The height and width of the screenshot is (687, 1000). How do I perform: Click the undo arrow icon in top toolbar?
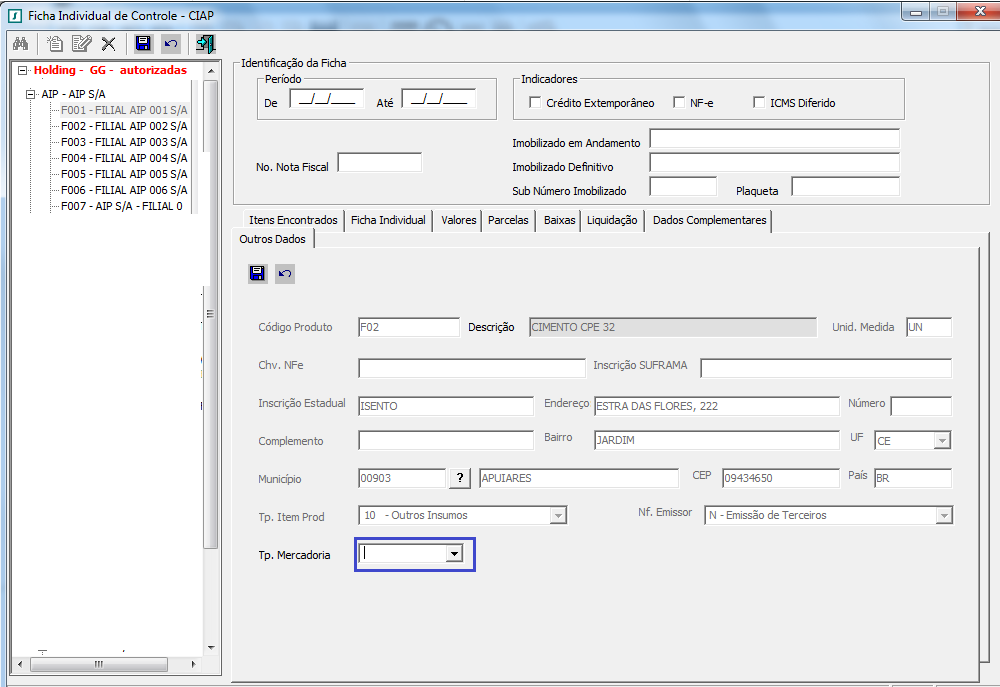(x=170, y=44)
